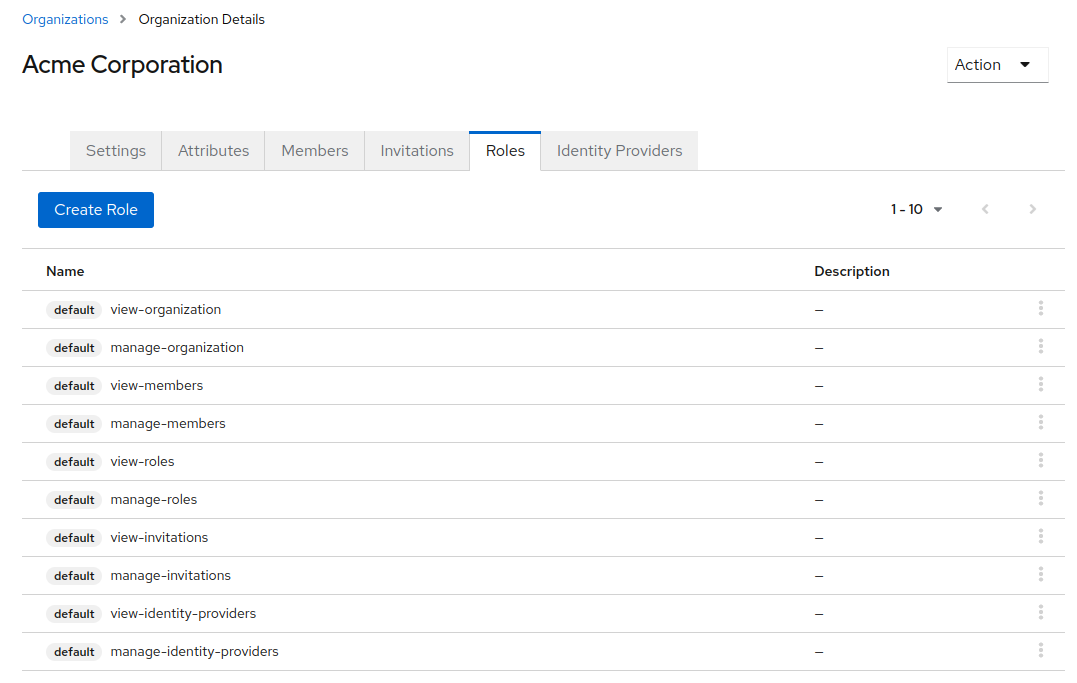Screen dimensions: 1077x683
Task: Go to previous page of roles
Action: pos(985,209)
